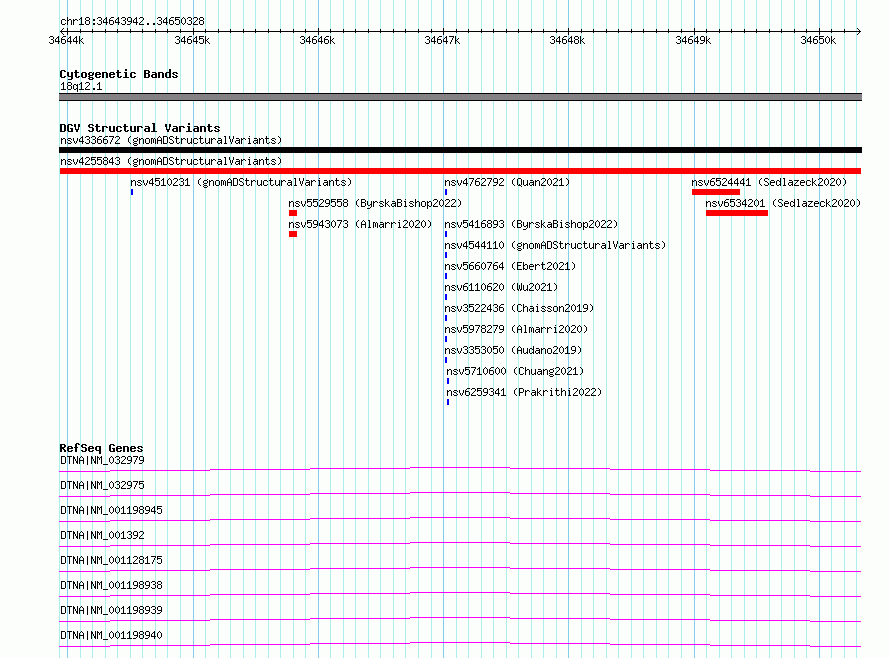Viewport: 890px width, 658px height.
Task: Click the chr18:34643942..34650328 coordinates label
Action: 132,21
